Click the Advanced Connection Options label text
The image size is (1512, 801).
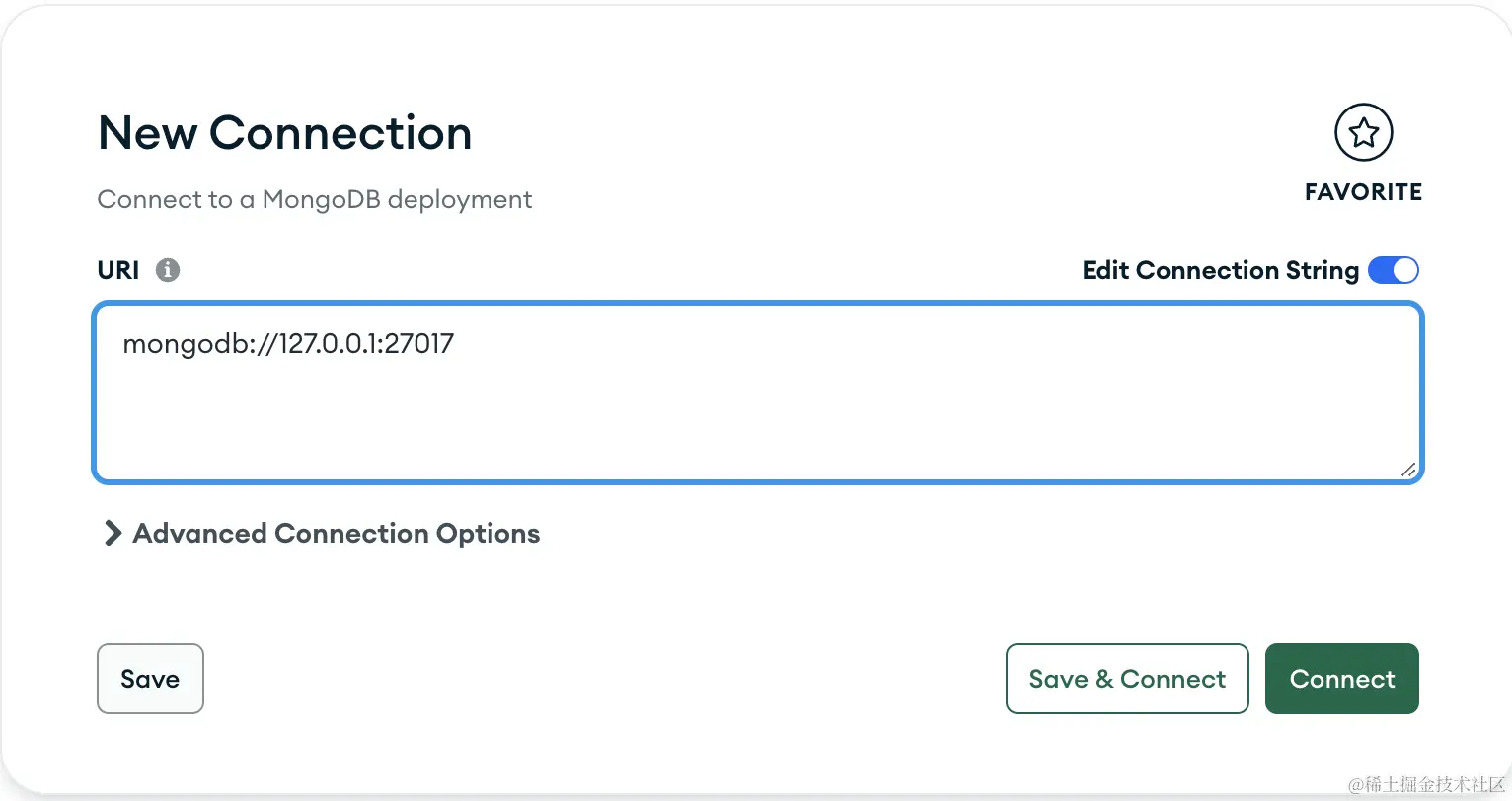[337, 534]
